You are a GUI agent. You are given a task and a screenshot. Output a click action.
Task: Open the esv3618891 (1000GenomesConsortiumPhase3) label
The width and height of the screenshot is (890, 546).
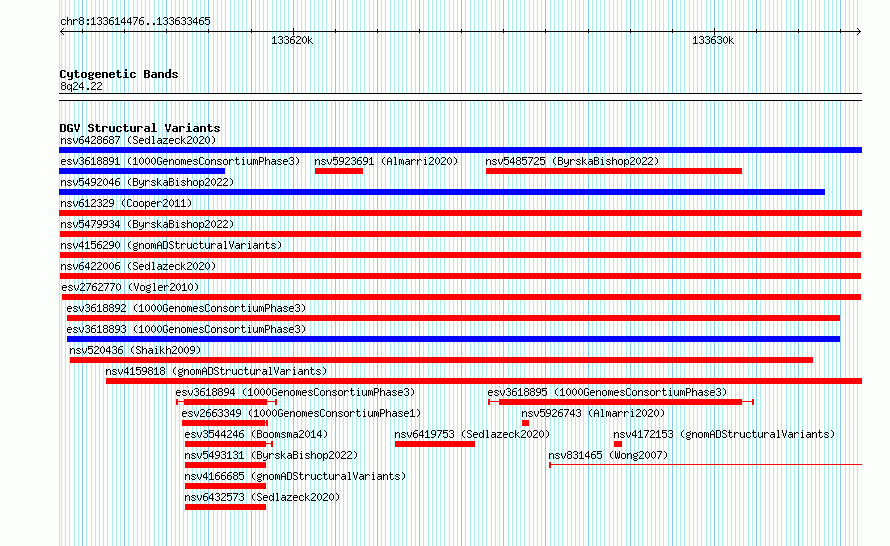(x=180, y=161)
